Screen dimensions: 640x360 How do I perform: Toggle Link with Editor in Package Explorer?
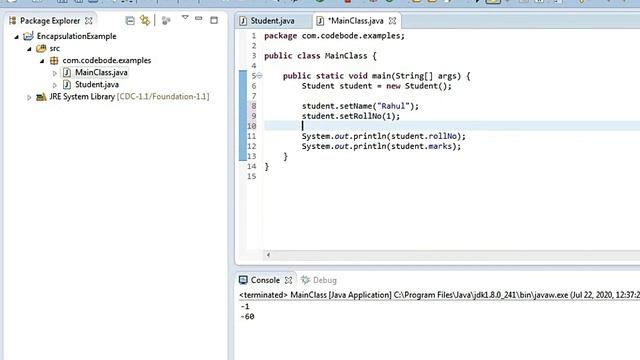point(145,20)
